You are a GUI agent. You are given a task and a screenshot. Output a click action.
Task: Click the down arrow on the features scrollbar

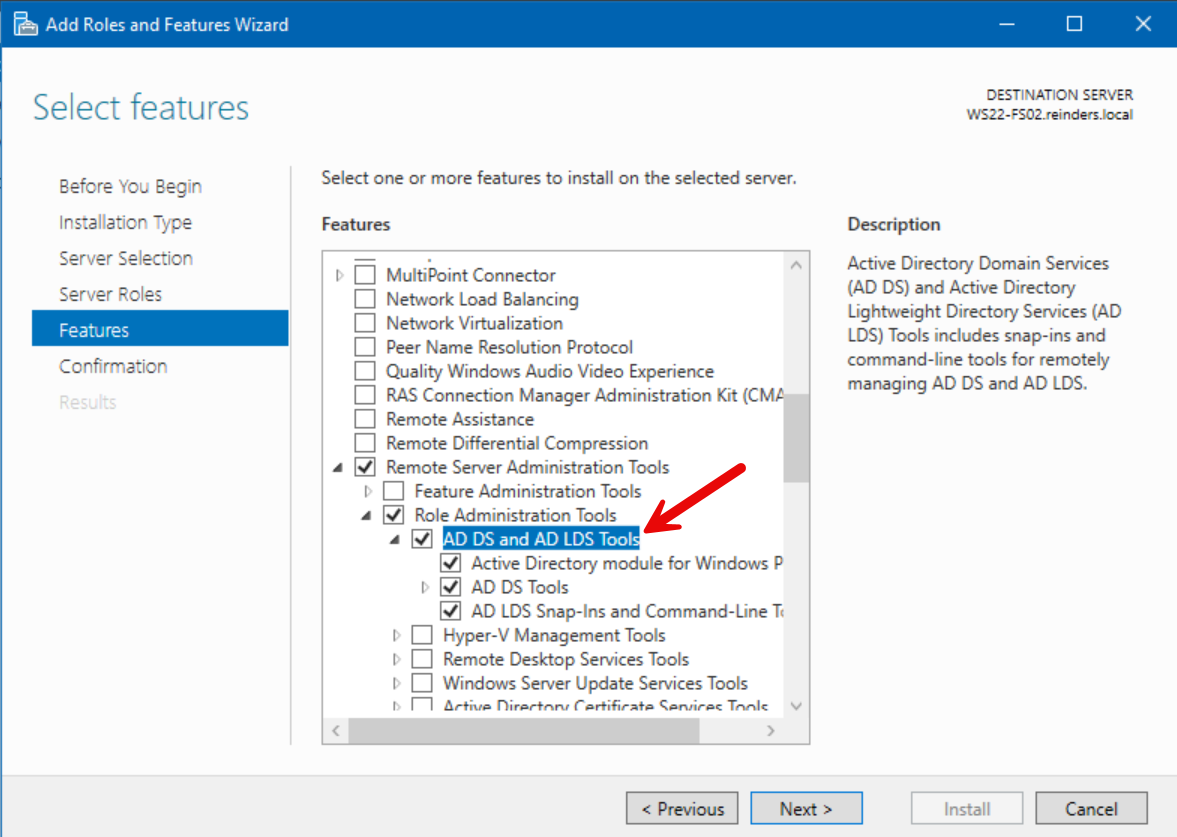[x=796, y=705]
